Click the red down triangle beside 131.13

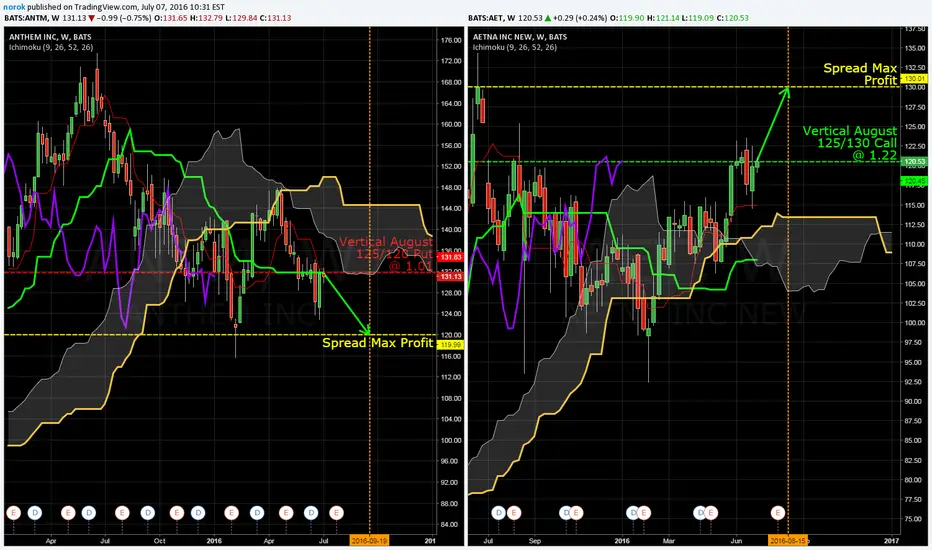(92, 18)
